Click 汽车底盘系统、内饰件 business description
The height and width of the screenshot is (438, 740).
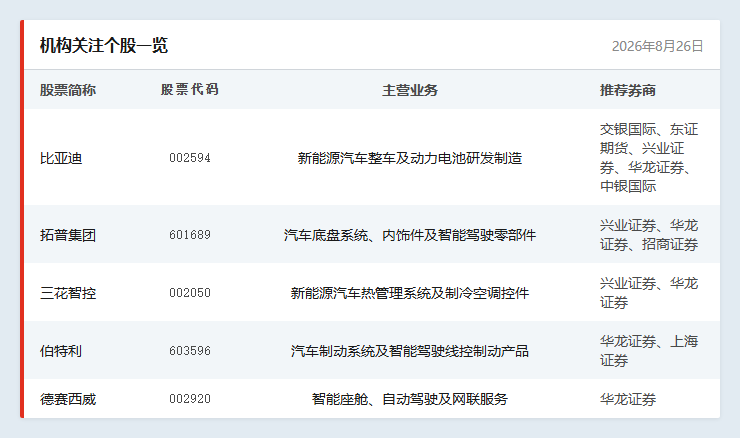(410, 235)
